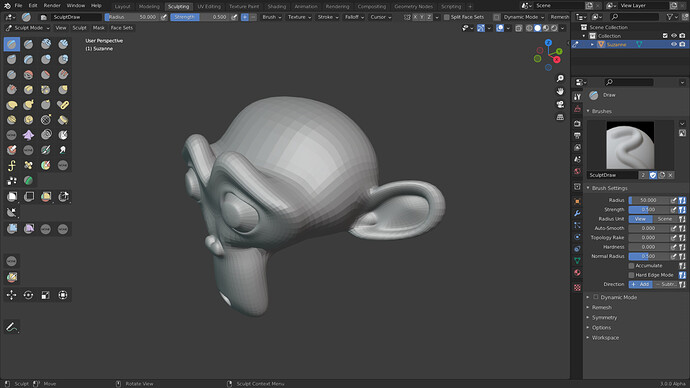Viewport: 690px width, 388px height.
Task: Select the Inflate brush tool
Action: click(x=46, y=59)
